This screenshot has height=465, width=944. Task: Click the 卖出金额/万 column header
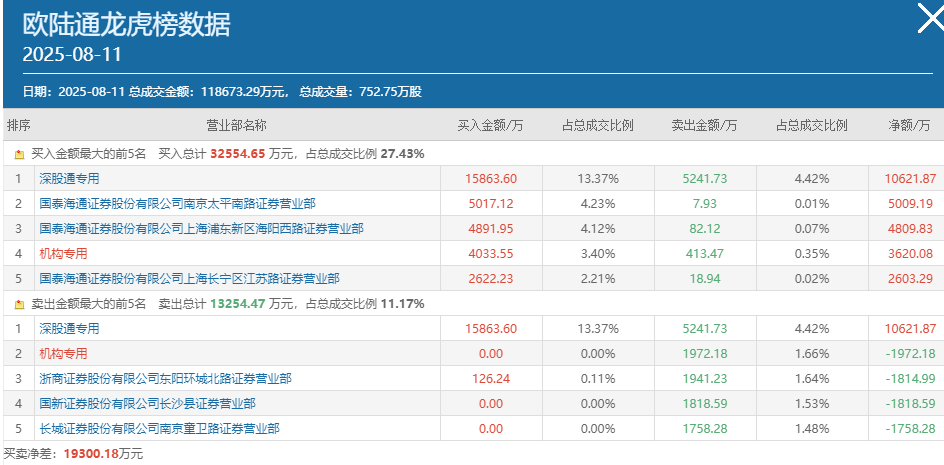tap(704, 126)
